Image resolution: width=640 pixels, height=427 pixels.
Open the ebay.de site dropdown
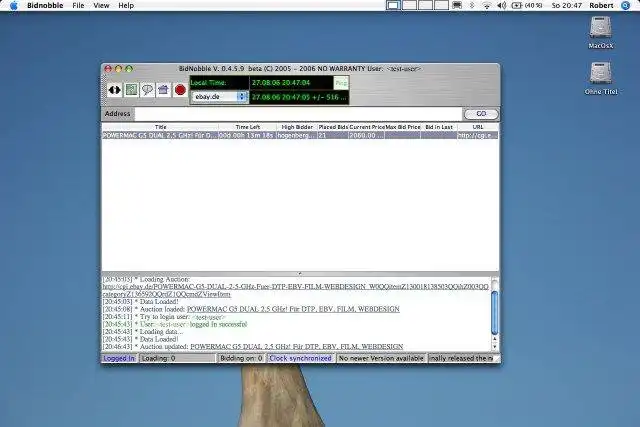(220, 97)
